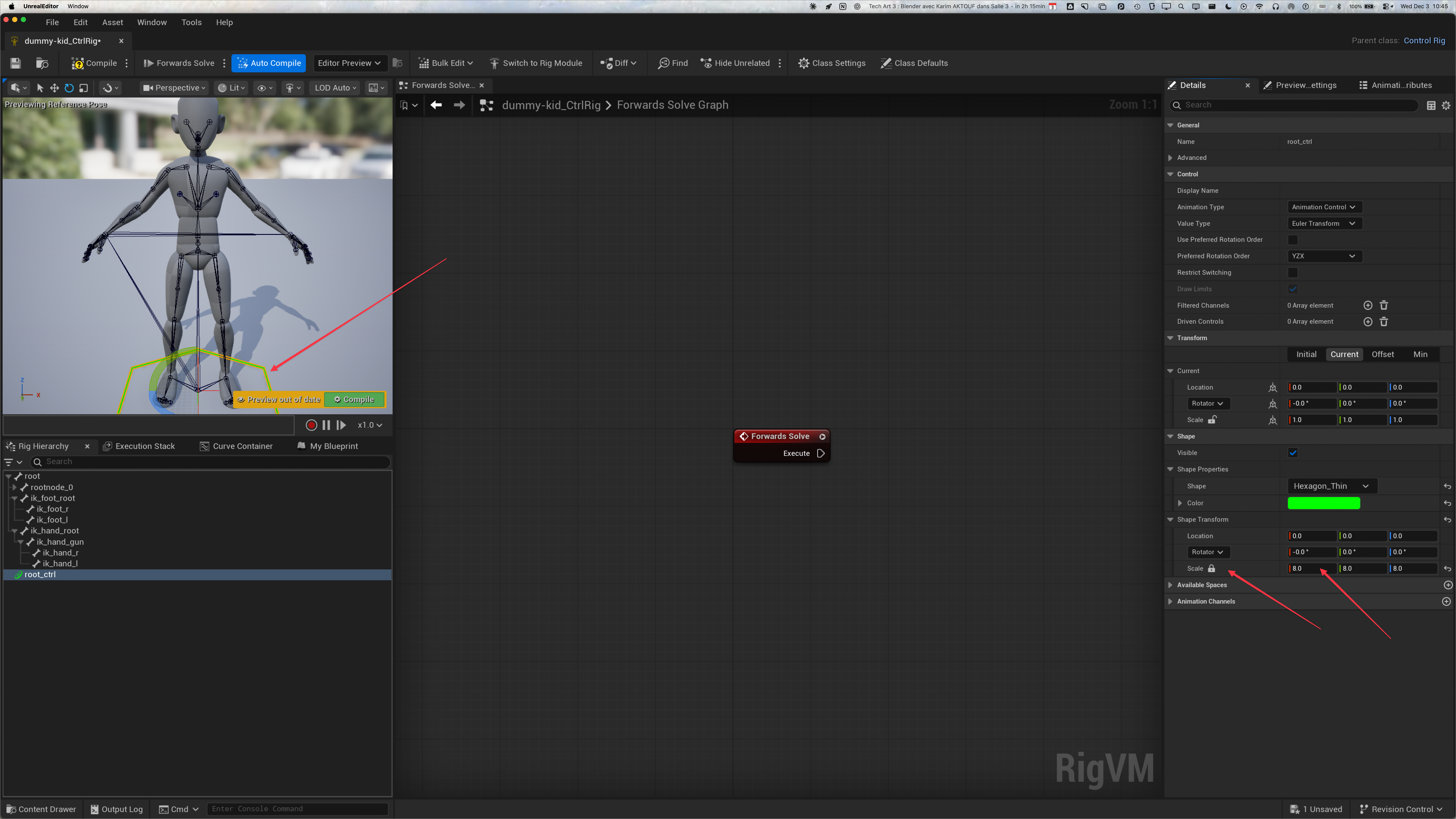Uncheck the Shape Visible checkbox
This screenshot has height=819, width=1456.
point(1293,453)
